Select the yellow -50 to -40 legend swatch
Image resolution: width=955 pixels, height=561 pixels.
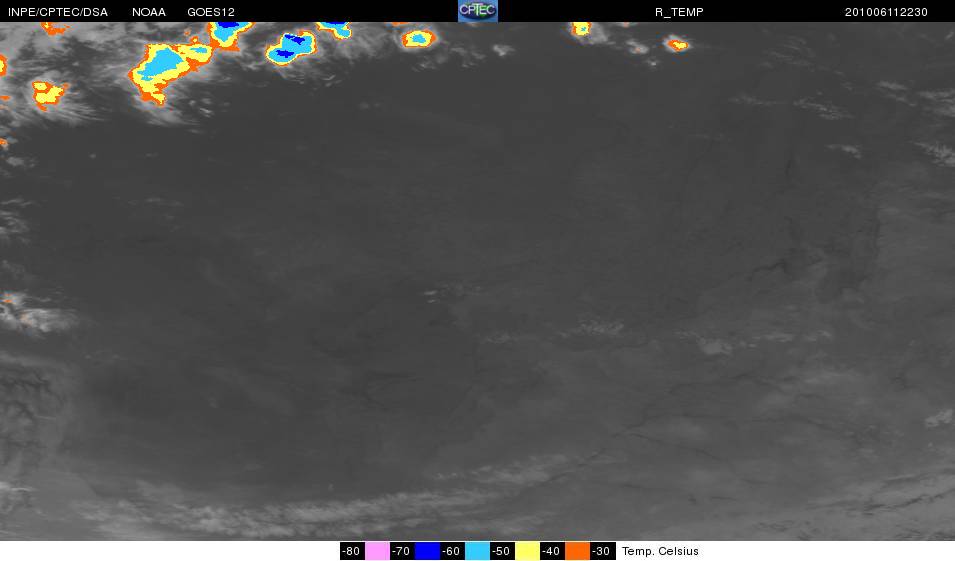(x=527, y=551)
